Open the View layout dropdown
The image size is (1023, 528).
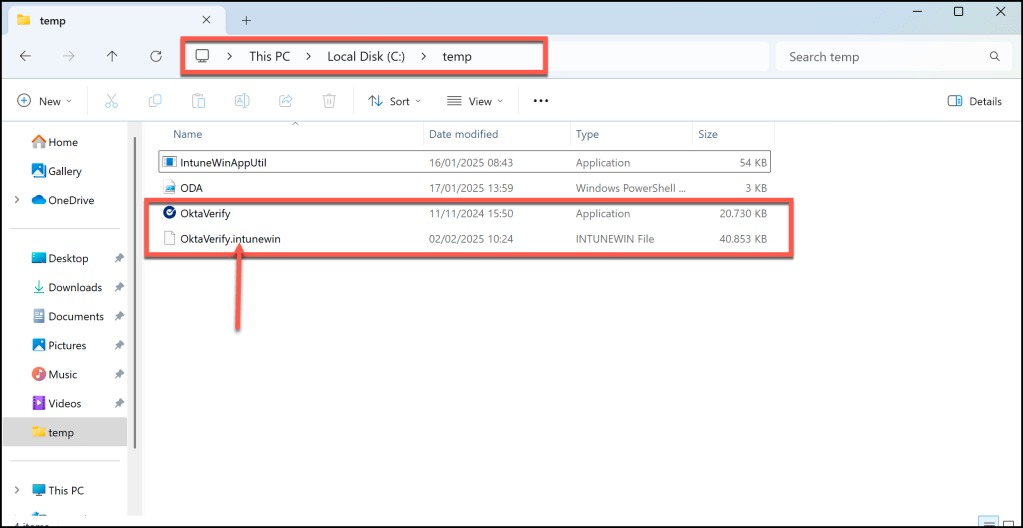[x=475, y=101]
